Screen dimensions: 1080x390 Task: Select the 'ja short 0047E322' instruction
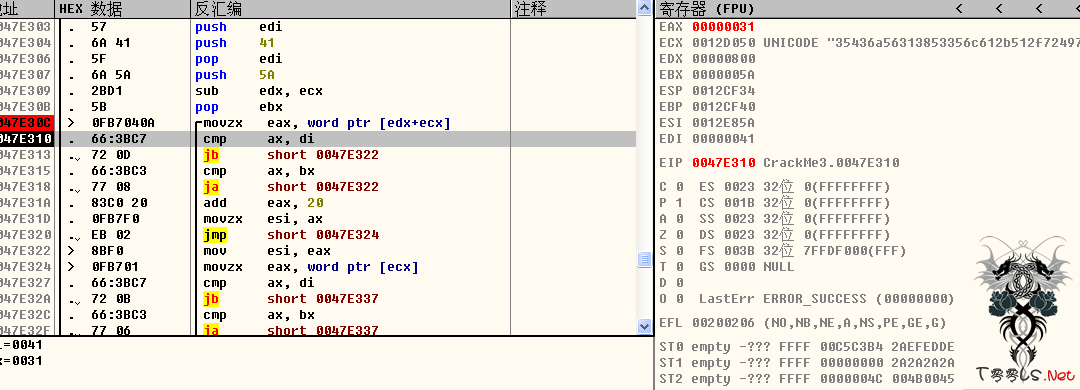click(x=290, y=187)
